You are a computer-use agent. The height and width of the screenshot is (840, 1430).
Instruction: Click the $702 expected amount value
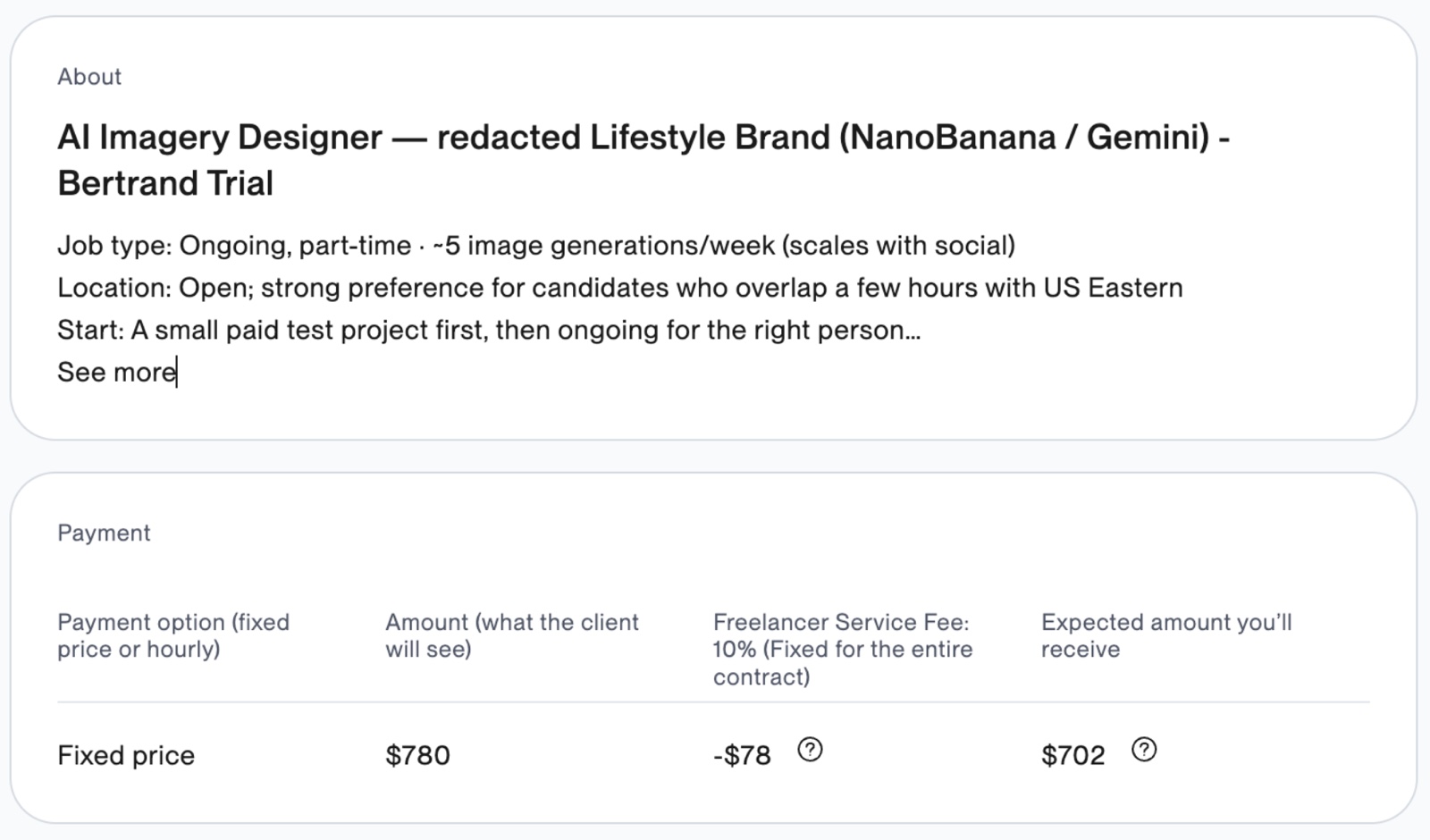1072,755
